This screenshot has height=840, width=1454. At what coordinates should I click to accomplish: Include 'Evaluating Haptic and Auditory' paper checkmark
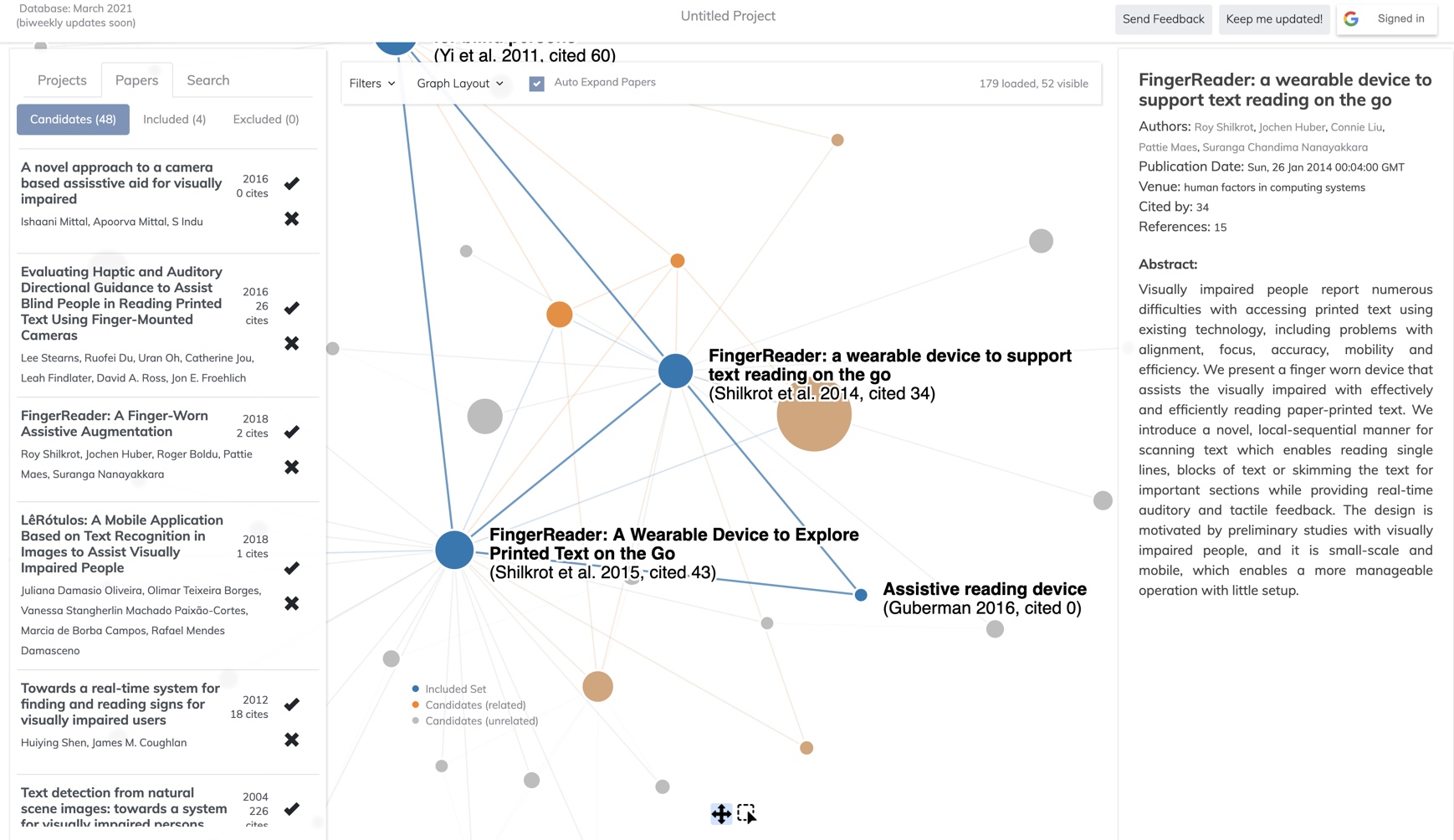(291, 308)
